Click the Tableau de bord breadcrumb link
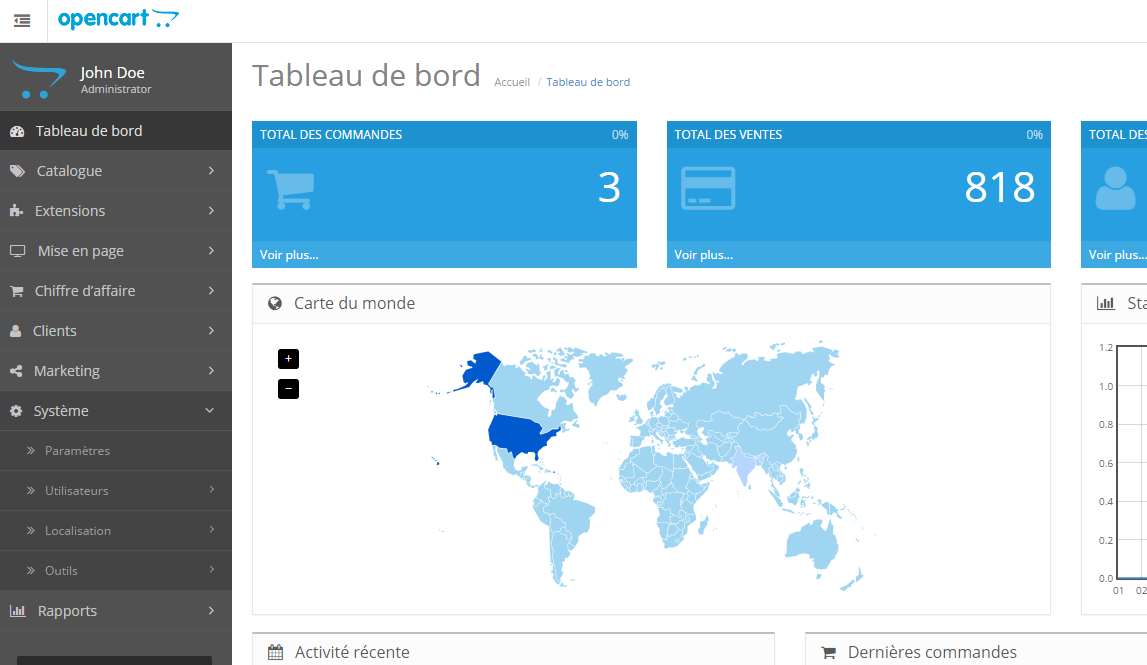The width and height of the screenshot is (1147, 665). pyautogui.click(x=588, y=82)
